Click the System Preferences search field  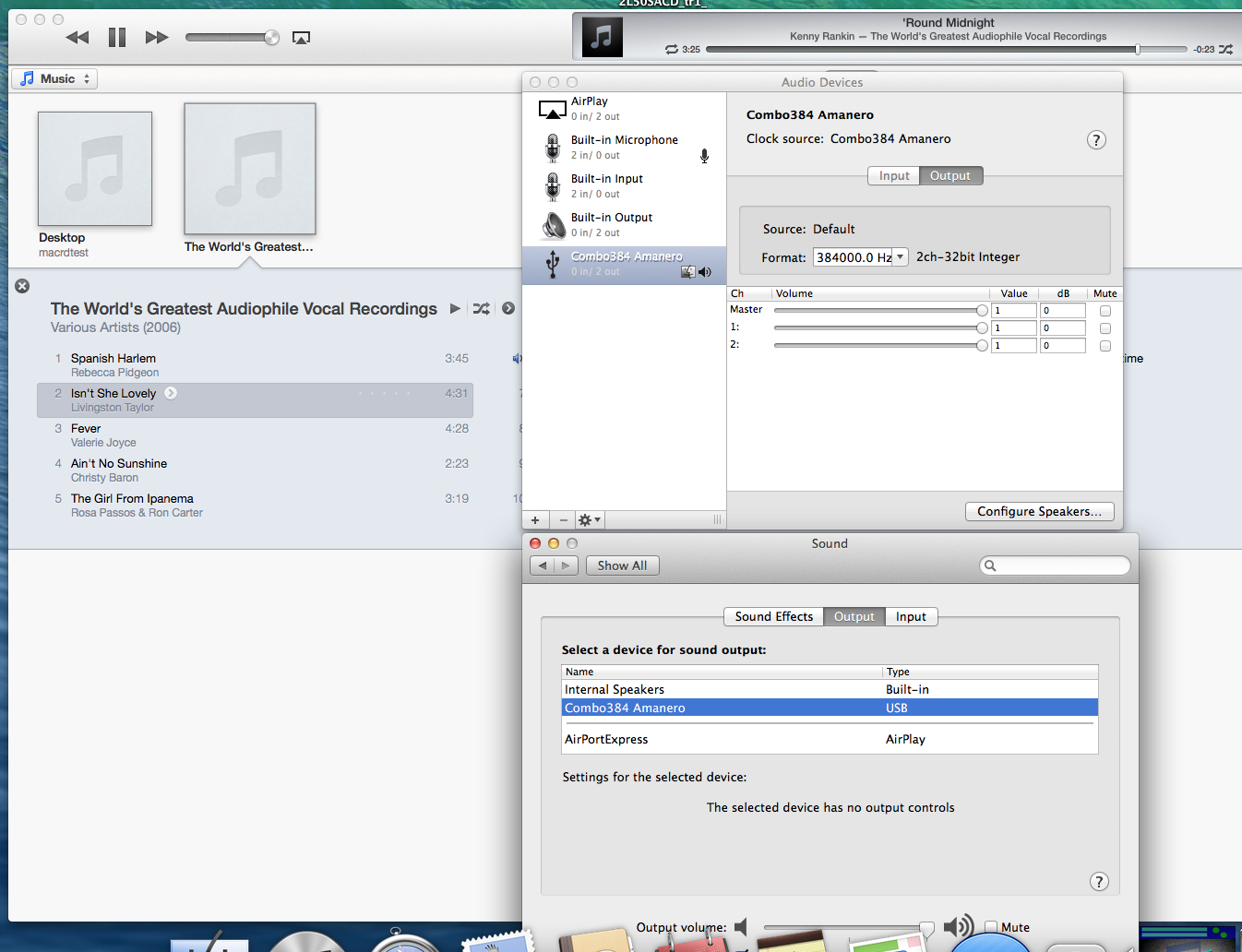[x=1055, y=565]
